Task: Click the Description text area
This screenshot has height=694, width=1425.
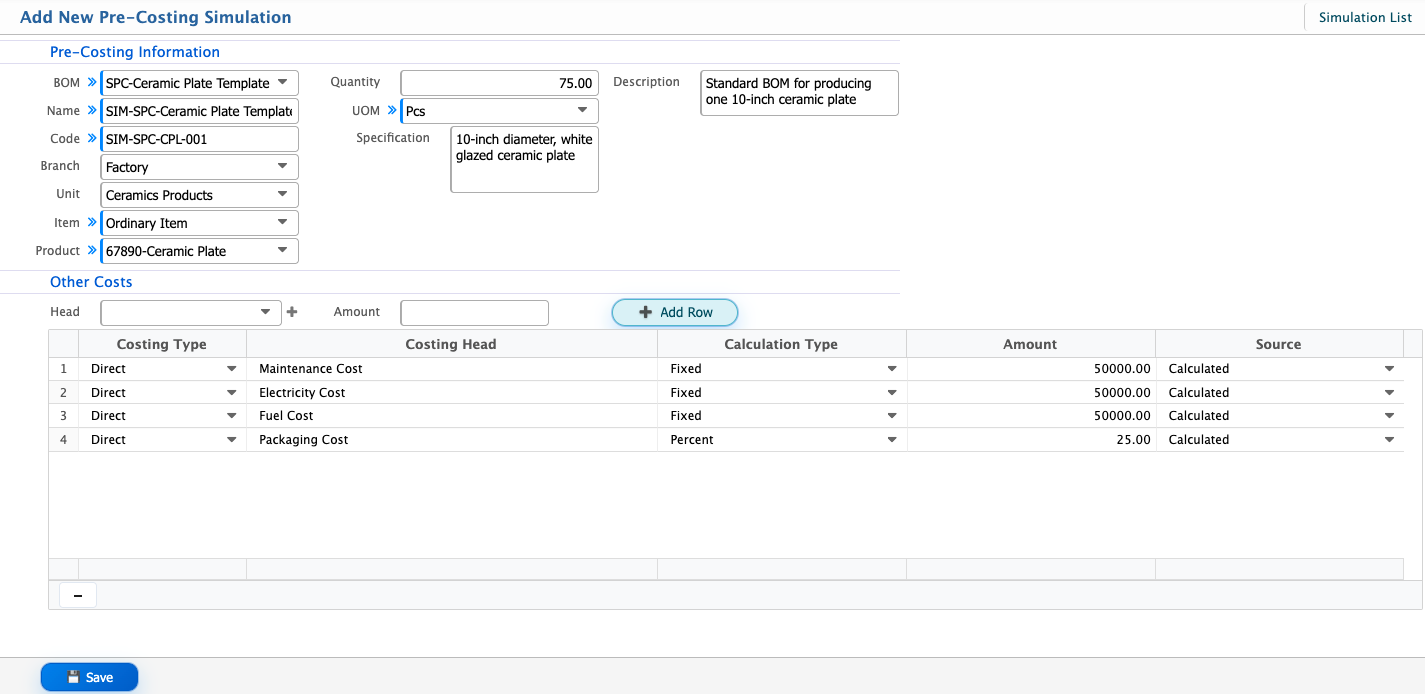Action: coord(800,93)
